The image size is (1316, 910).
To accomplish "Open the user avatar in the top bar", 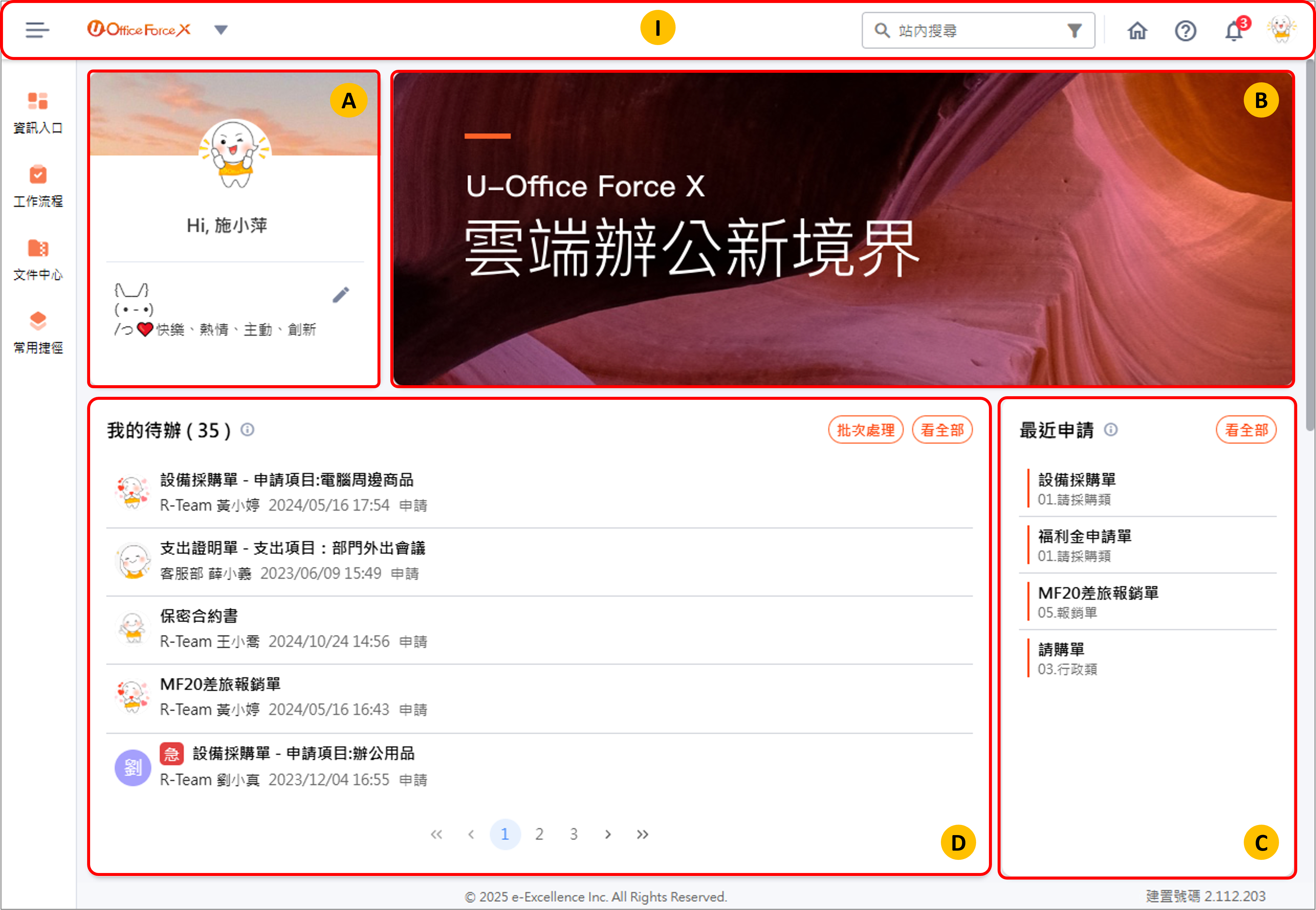I will point(1281,30).
